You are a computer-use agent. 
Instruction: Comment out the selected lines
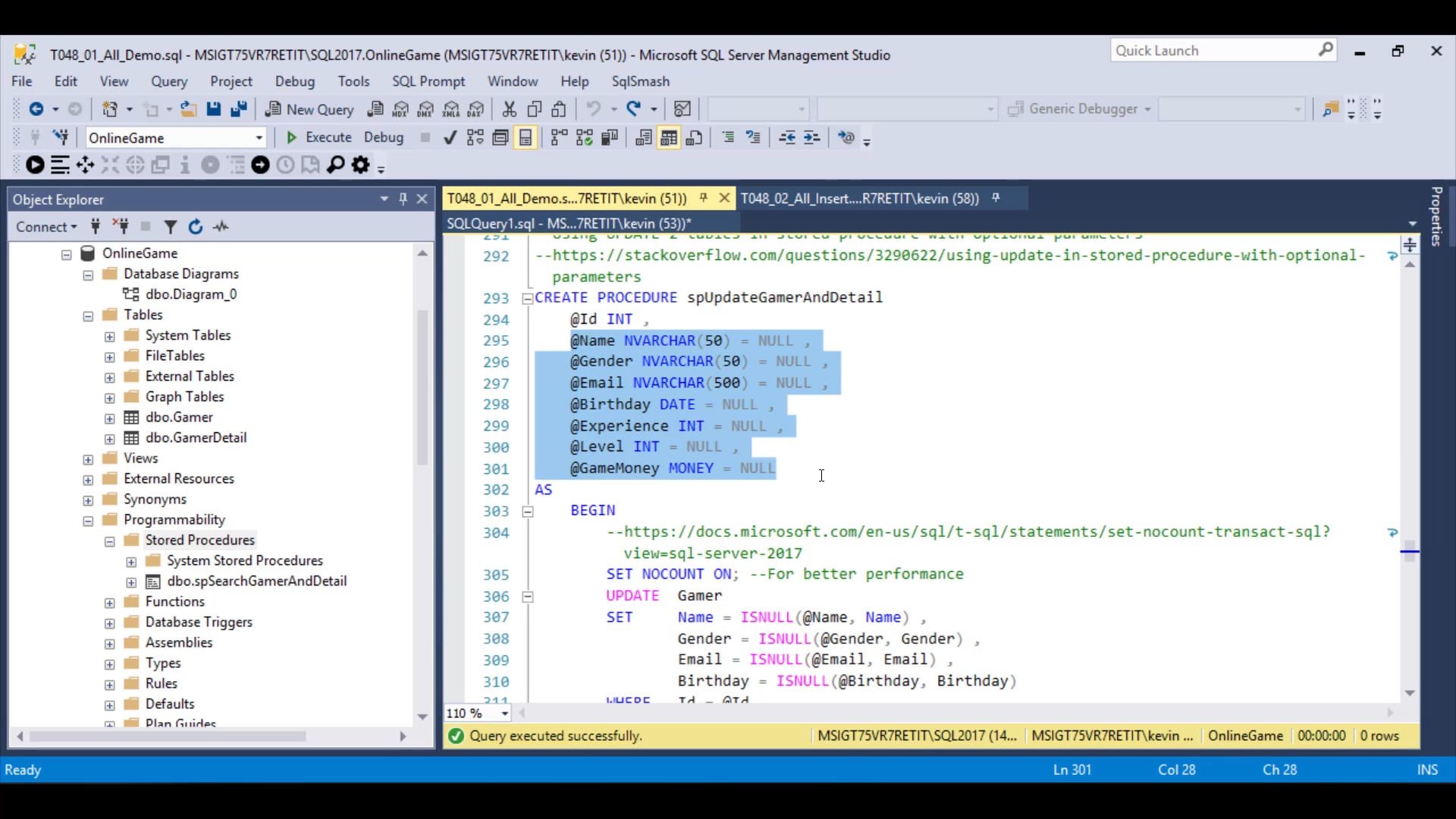728,137
